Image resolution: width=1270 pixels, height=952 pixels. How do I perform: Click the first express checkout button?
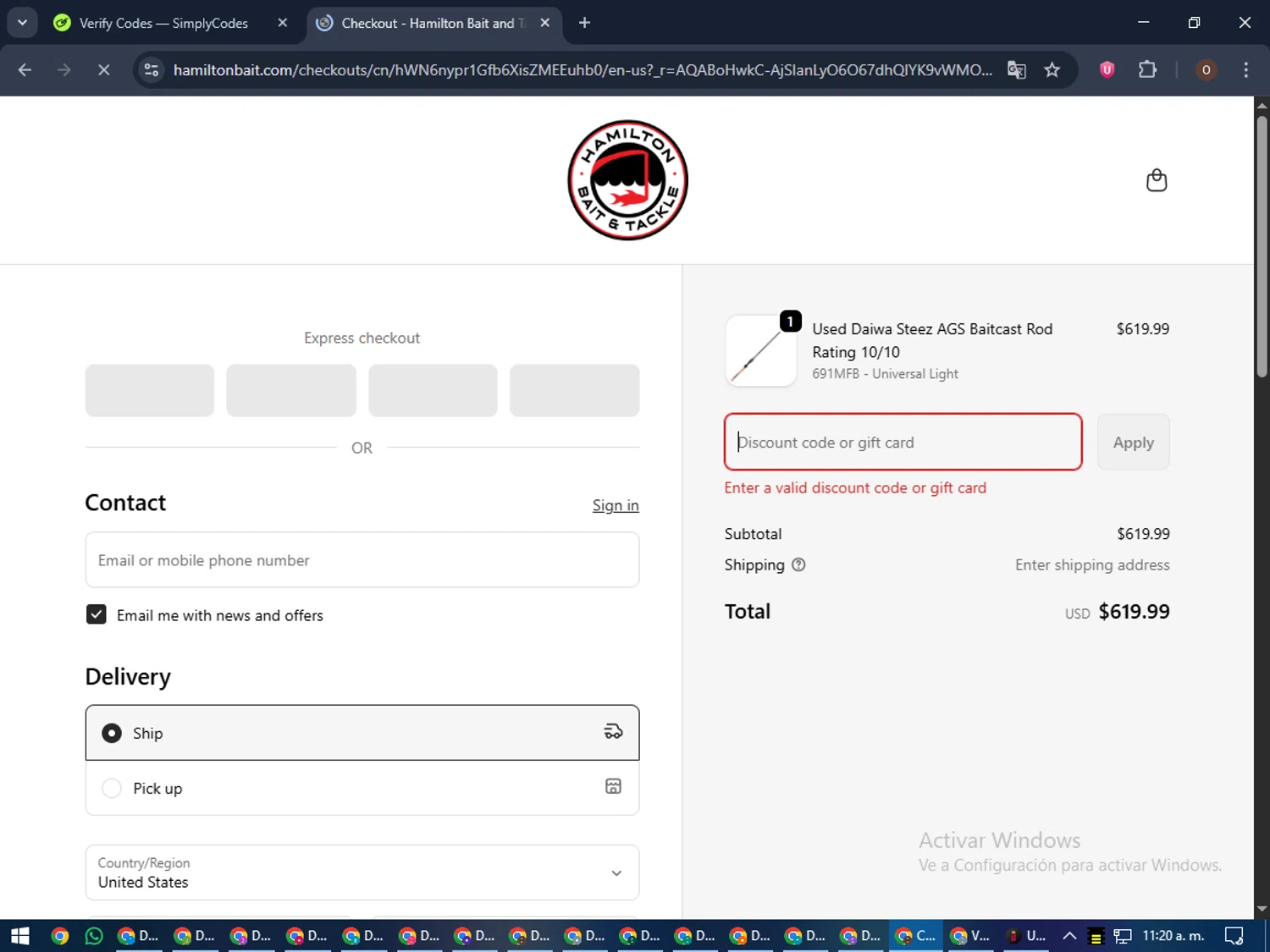(x=150, y=390)
